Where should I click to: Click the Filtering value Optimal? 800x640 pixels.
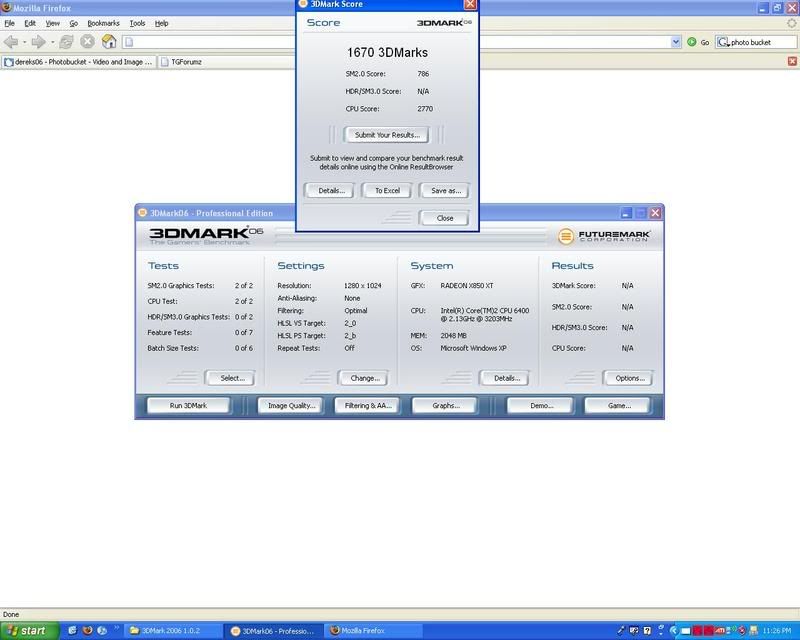[356, 311]
